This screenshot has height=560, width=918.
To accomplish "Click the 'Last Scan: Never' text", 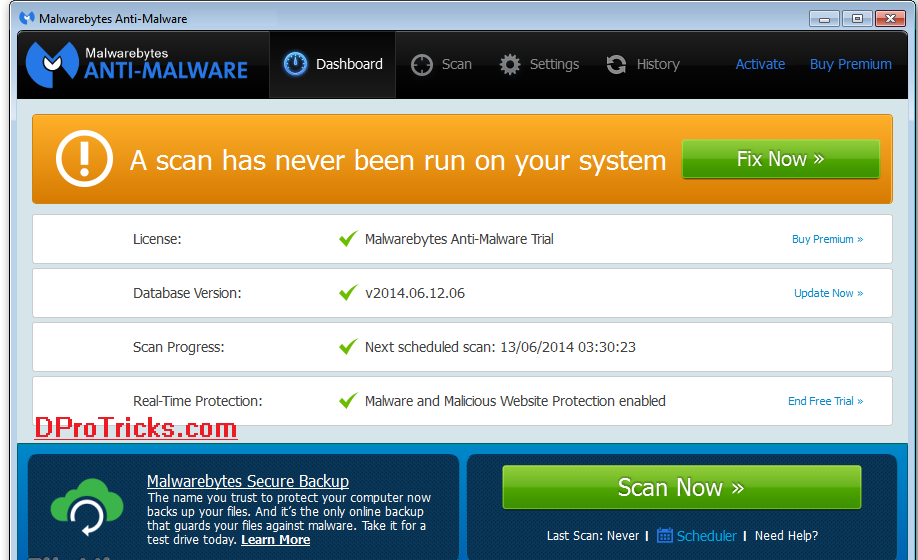I will pos(592,535).
